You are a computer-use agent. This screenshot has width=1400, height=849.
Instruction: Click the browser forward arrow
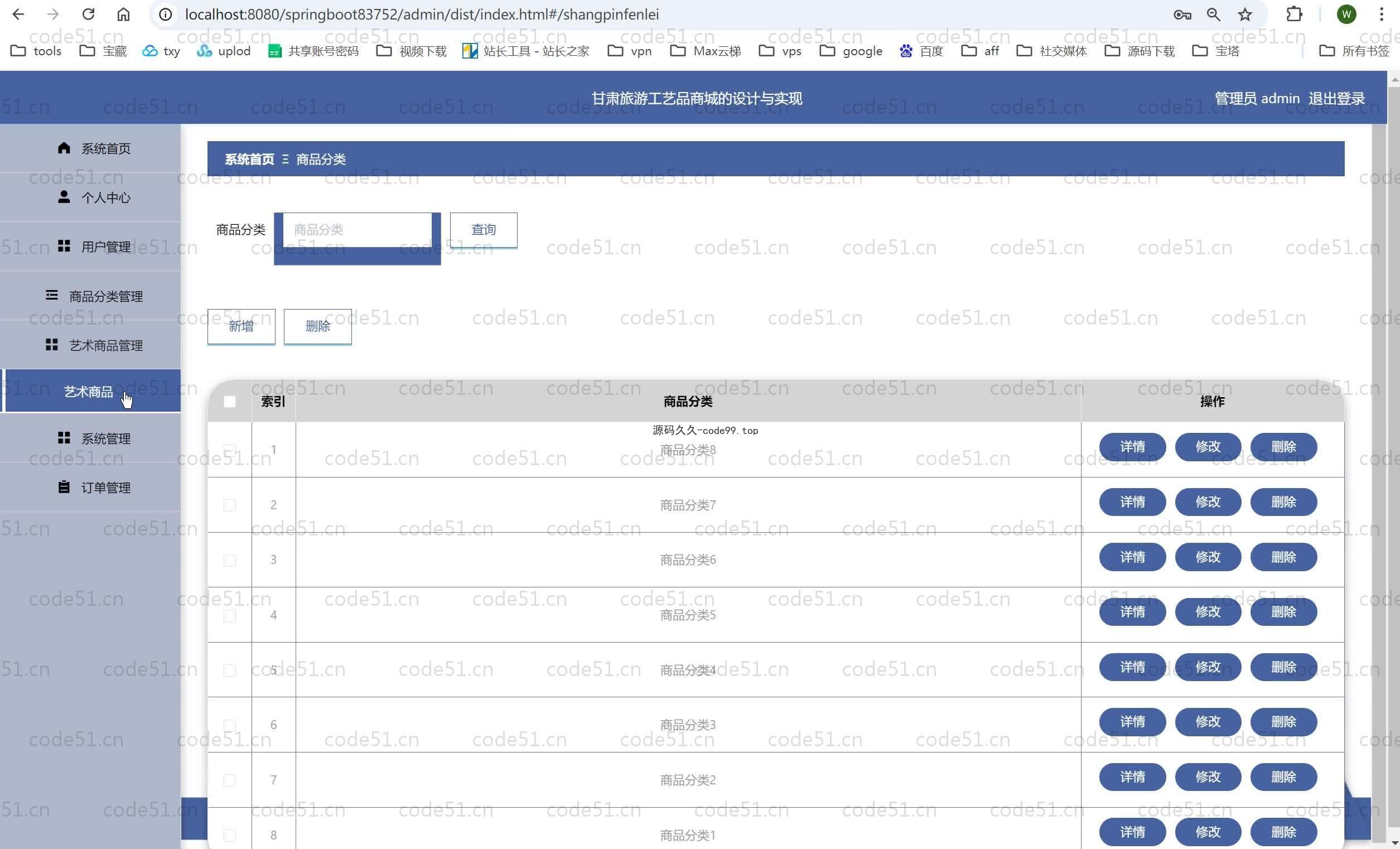click(x=54, y=14)
